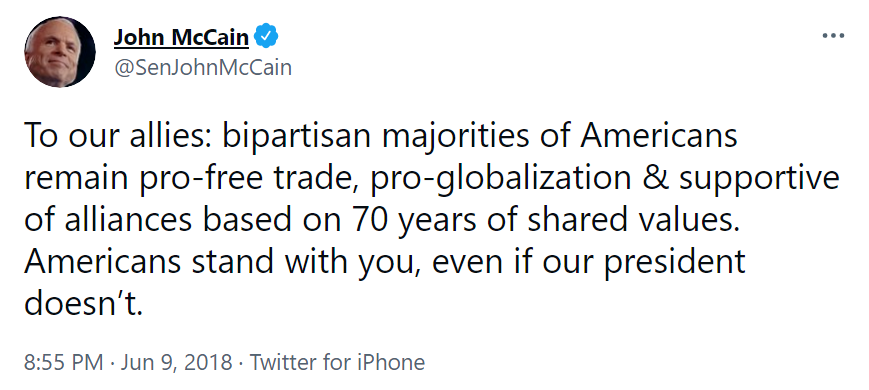Image resolution: width=869 pixels, height=390 pixels.
Task: Open the tweet's three-dot more options menu
Action: [833, 36]
